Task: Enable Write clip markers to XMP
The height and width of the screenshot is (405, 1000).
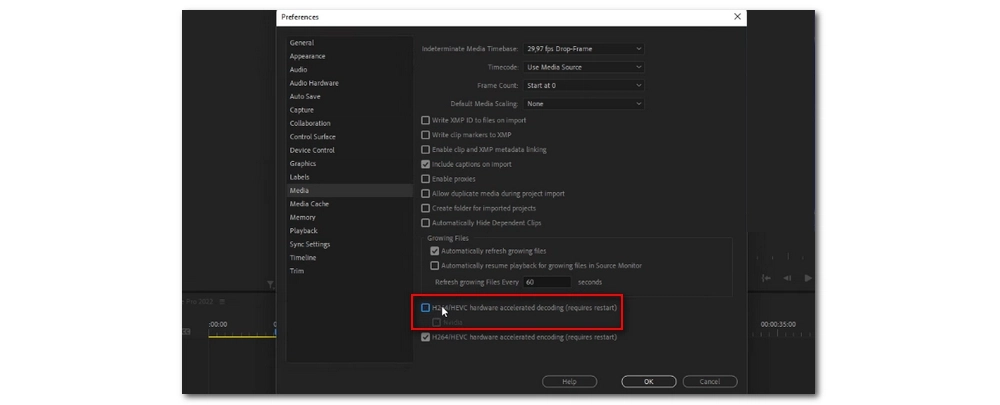Action: pos(425,135)
